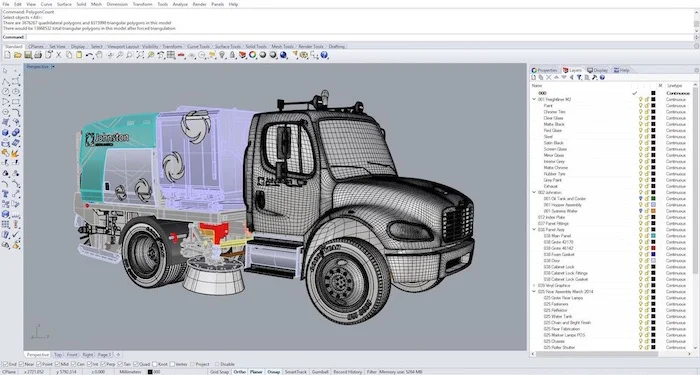Click the Open file folder icon
The image size is (700, 375).
pos(17,55)
